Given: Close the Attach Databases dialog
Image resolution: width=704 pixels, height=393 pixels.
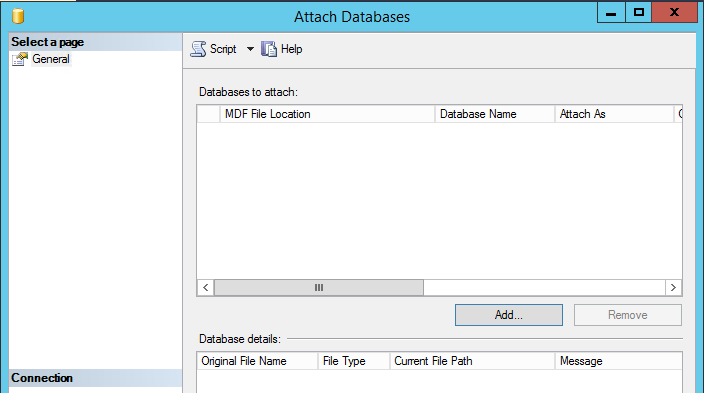Looking at the screenshot, I should pos(674,13).
